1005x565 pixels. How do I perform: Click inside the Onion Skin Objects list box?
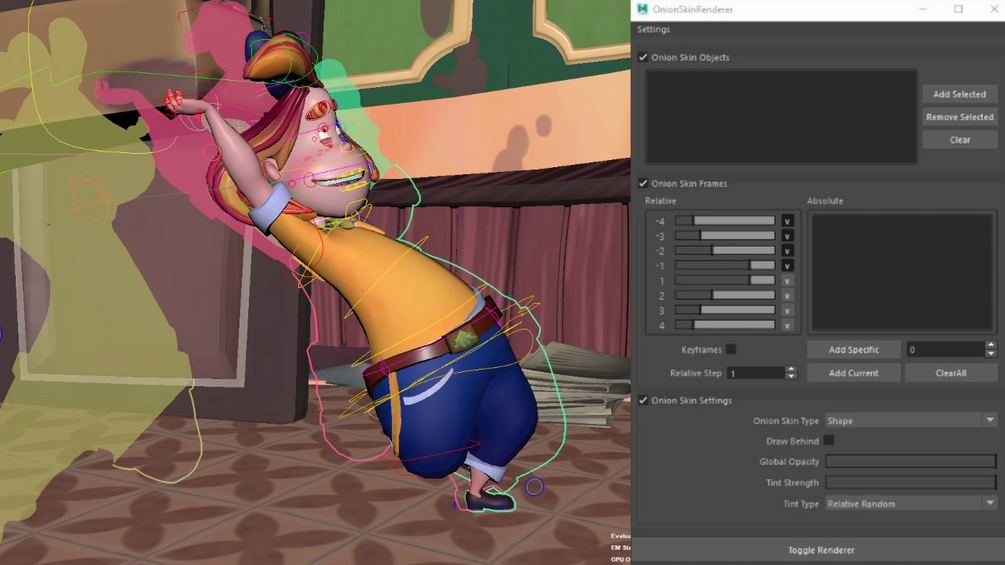coord(781,117)
